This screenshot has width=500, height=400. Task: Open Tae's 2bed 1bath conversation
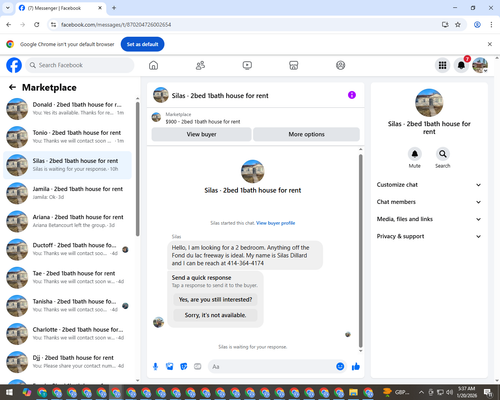pos(68,278)
